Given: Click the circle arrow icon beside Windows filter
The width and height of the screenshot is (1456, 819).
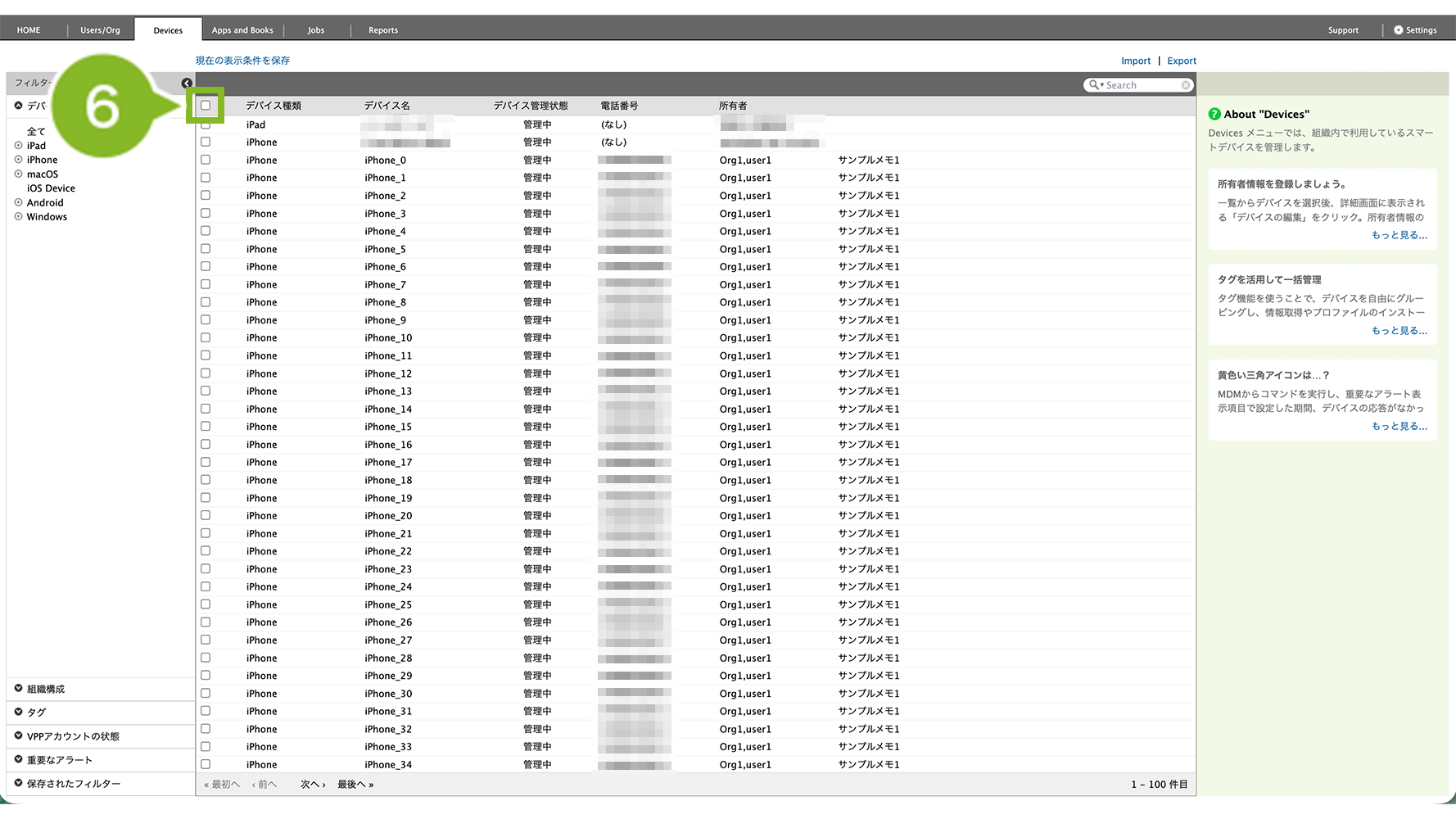Looking at the screenshot, I should tap(18, 217).
